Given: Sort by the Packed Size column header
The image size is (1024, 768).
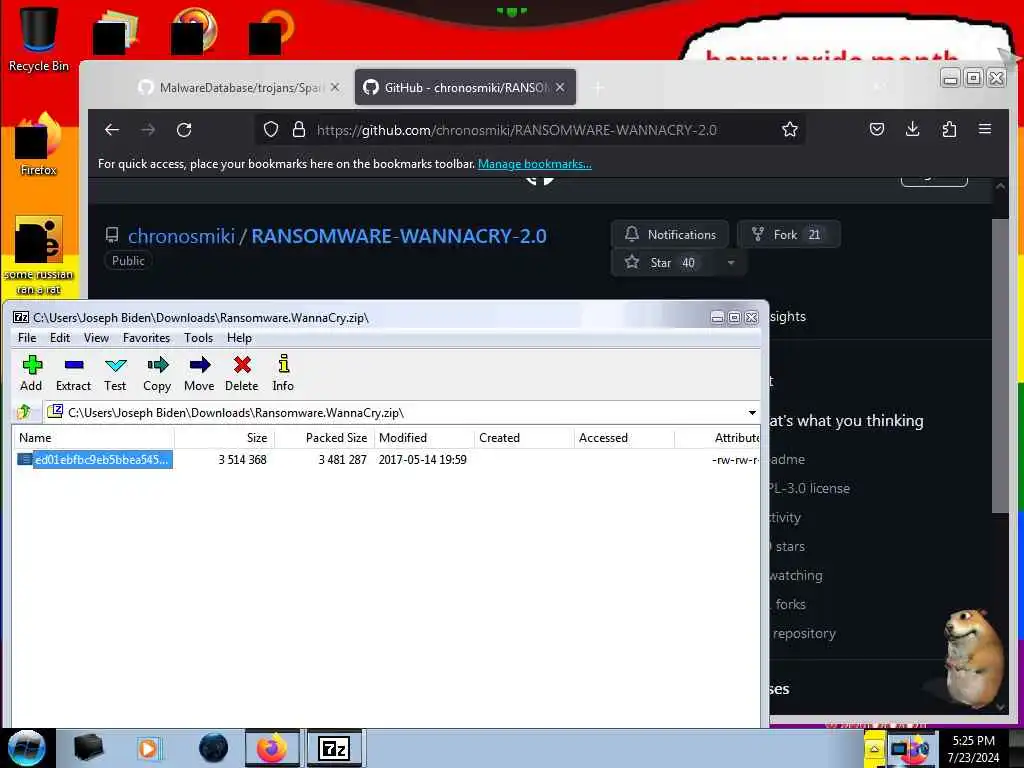Looking at the screenshot, I should [324, 438].
